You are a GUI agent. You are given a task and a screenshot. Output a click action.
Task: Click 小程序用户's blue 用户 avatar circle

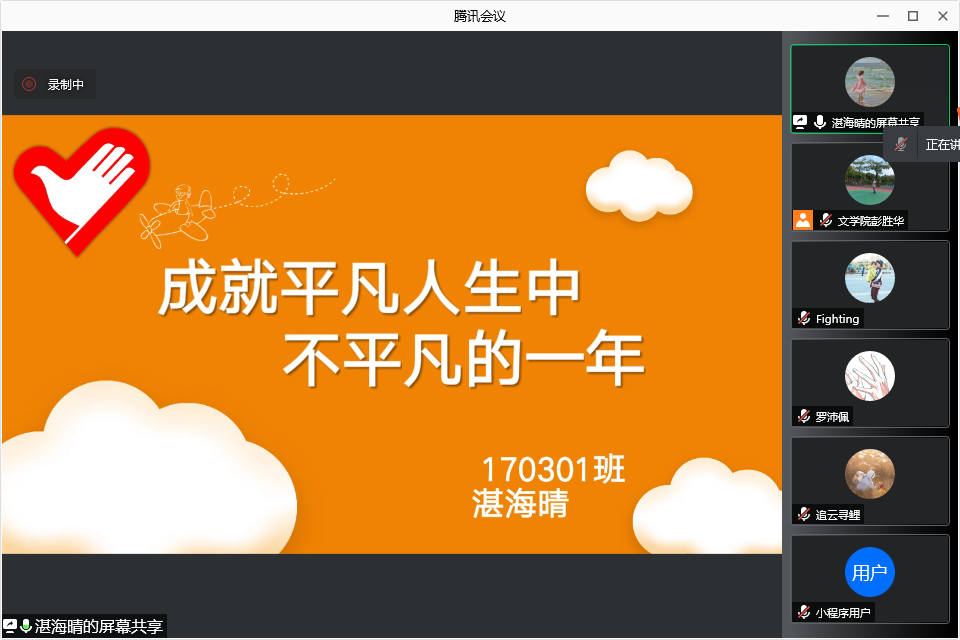[x=870, y=572]
